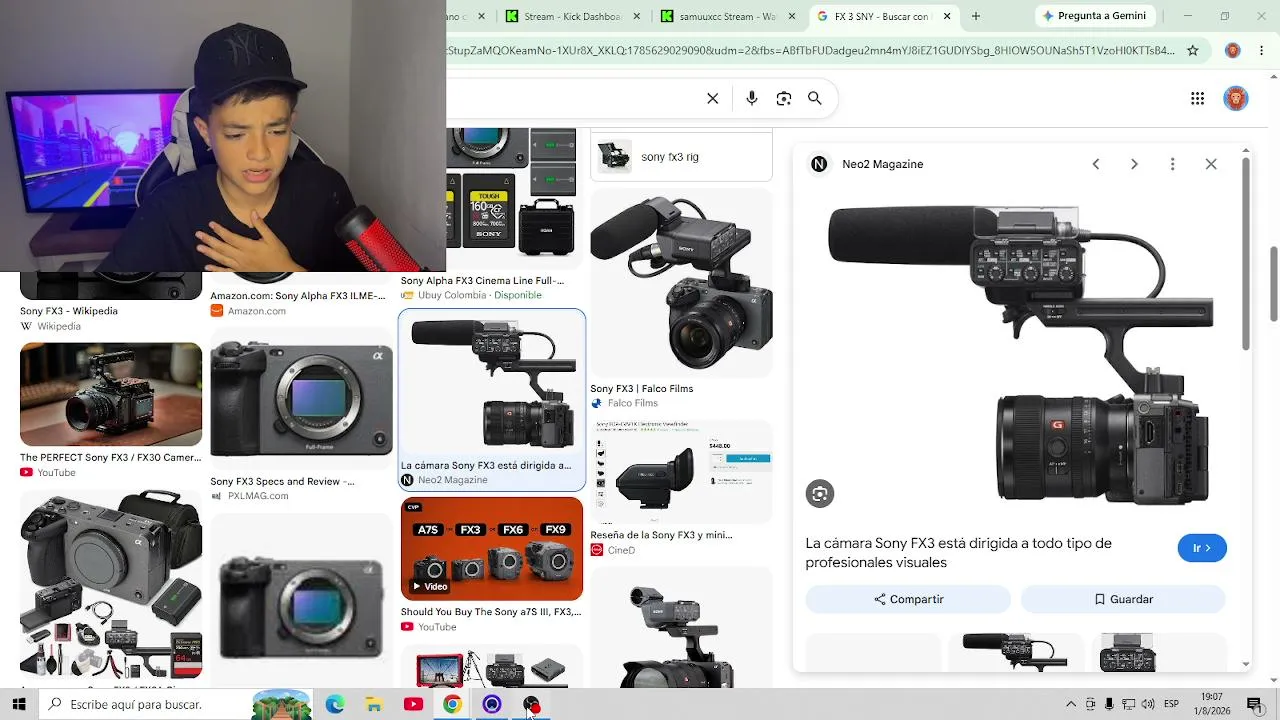Save the image with Guardar button

pyautogui.click(x=1123, y=599)
